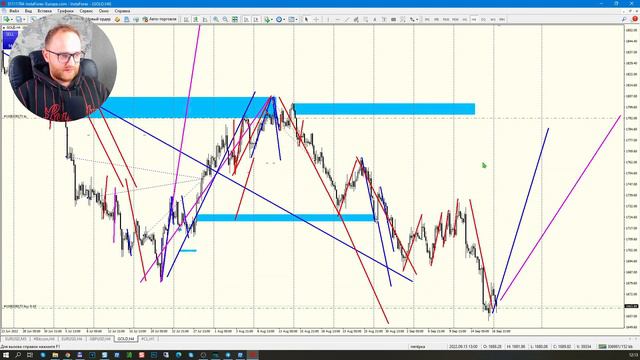Select the rectangle shape drawing tool

(393, 19)
